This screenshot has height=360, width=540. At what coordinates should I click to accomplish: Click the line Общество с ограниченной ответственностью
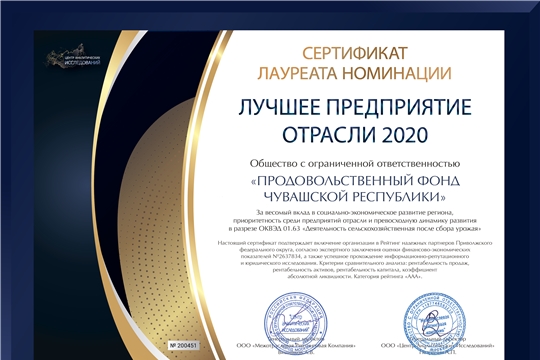pos(355,164)
